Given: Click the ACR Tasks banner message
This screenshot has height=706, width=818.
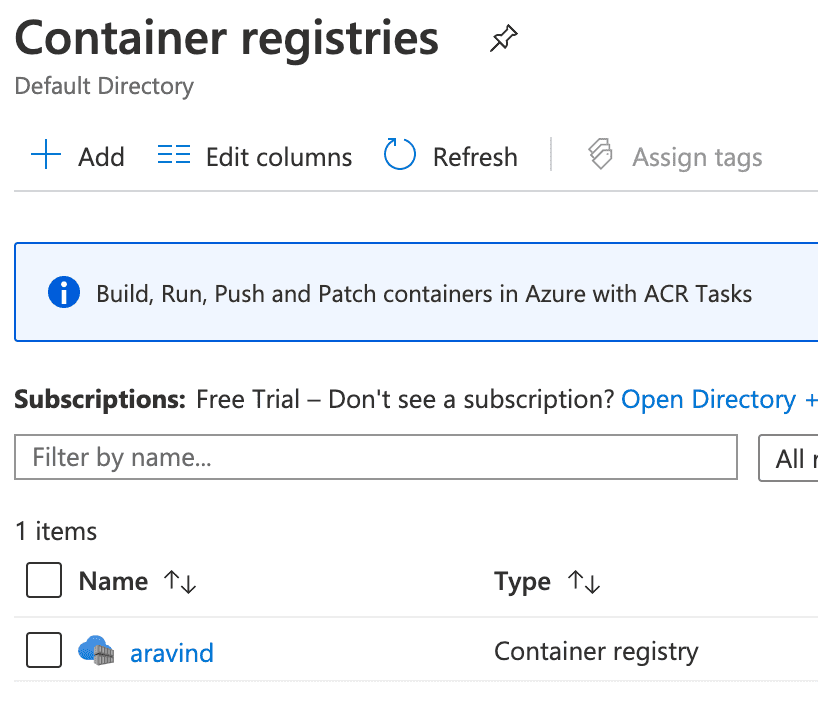Looking at the screenshot, I should click(424, 294).
